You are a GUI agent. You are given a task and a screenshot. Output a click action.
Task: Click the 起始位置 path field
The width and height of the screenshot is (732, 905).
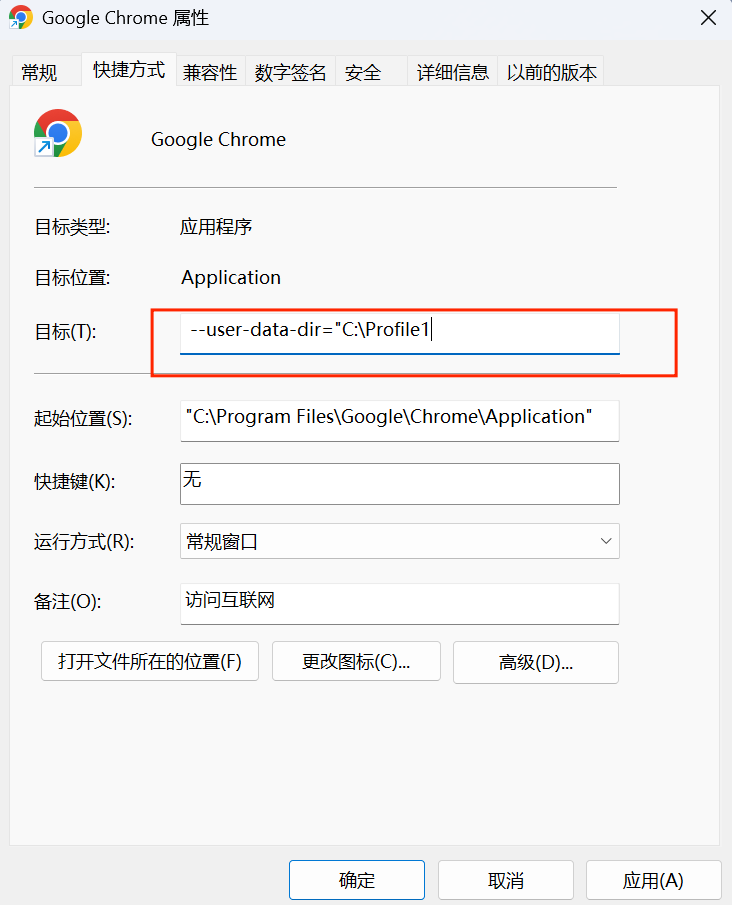(x=399, y=421)
